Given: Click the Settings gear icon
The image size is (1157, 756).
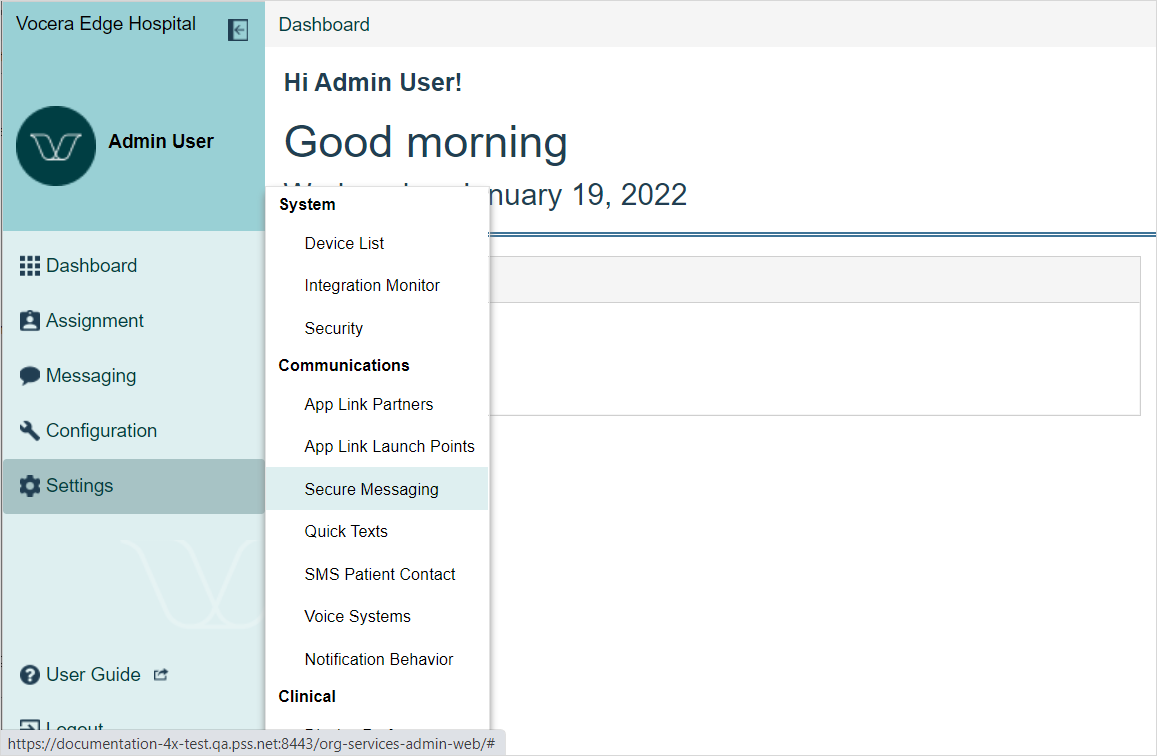Looking at the screenshot, I should 30,486.
